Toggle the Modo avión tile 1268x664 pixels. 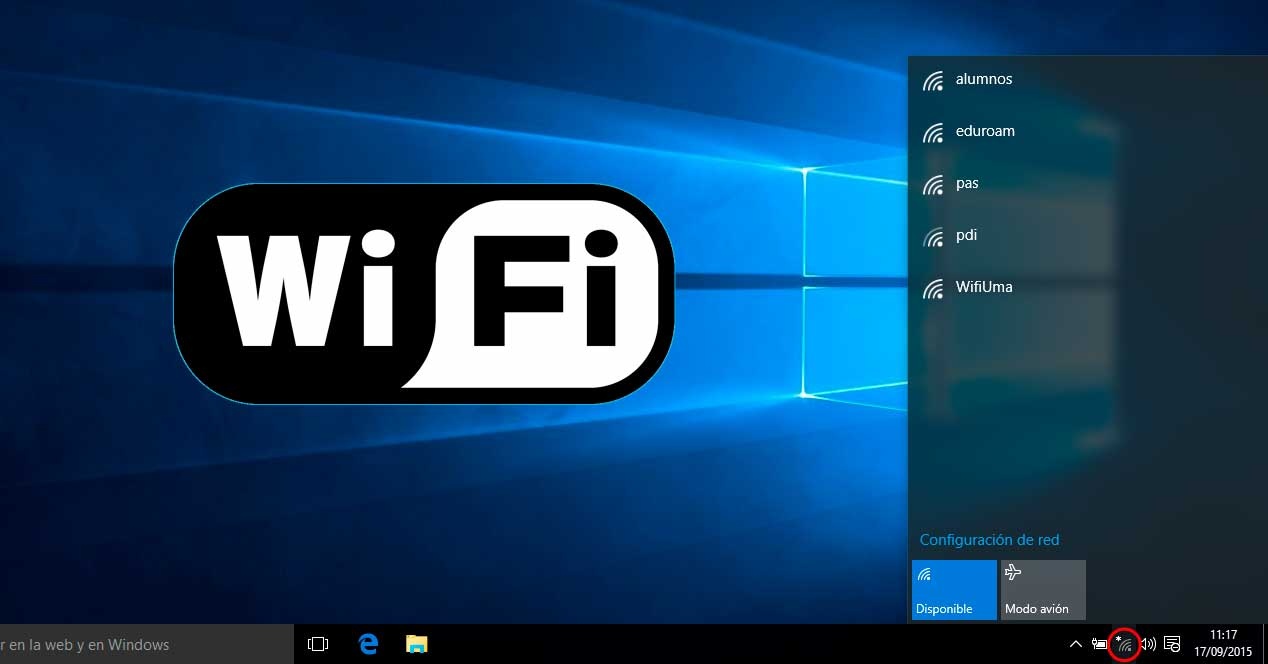1043,590
